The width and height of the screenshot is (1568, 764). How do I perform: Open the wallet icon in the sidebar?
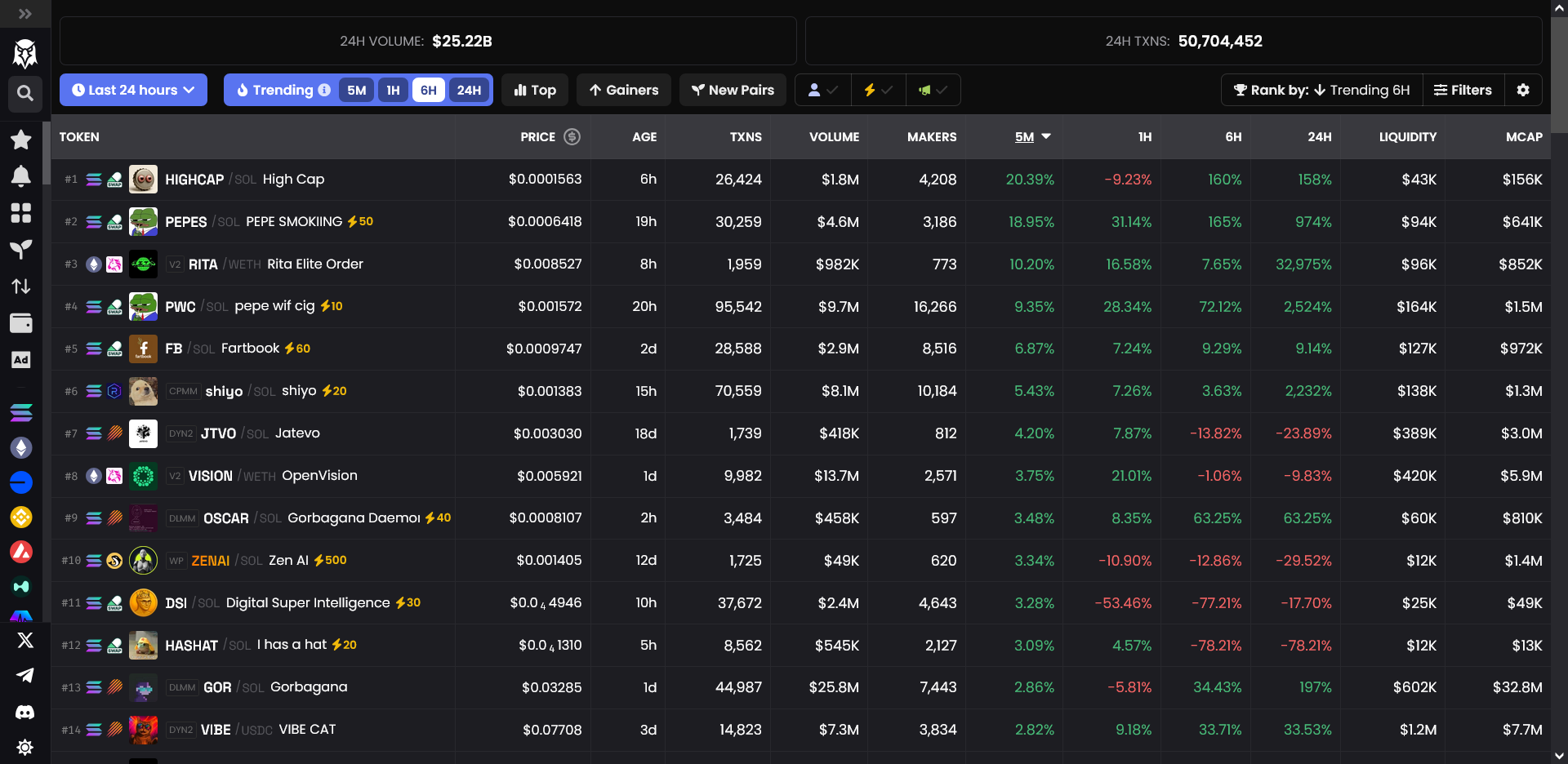21,322
